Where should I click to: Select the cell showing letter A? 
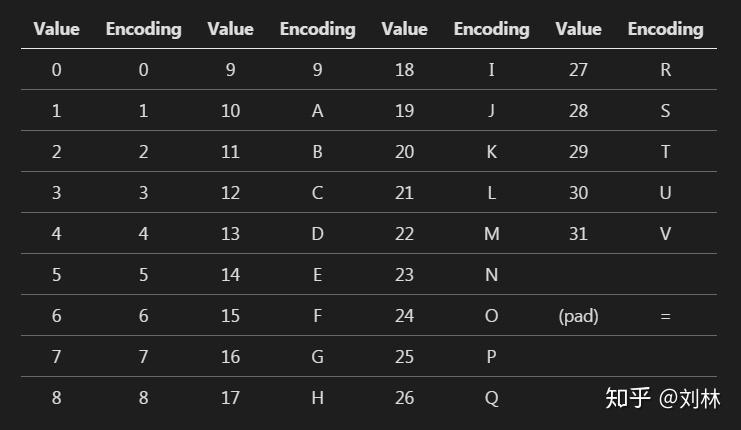tap(317, 111)
